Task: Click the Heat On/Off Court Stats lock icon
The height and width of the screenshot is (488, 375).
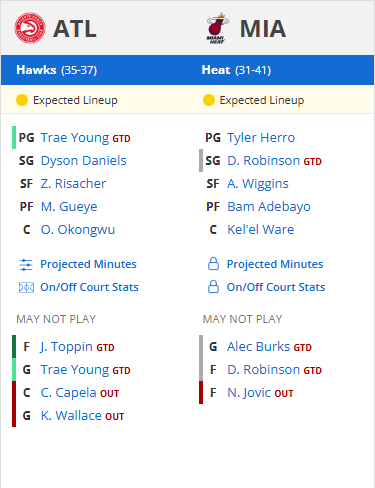Action: click(213, 287)
